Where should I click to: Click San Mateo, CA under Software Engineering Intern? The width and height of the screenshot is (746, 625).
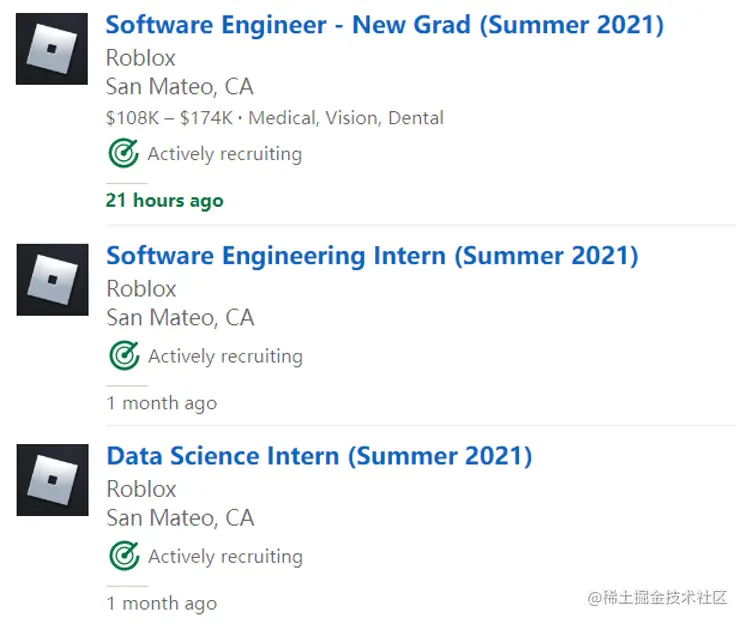(180, 318)
